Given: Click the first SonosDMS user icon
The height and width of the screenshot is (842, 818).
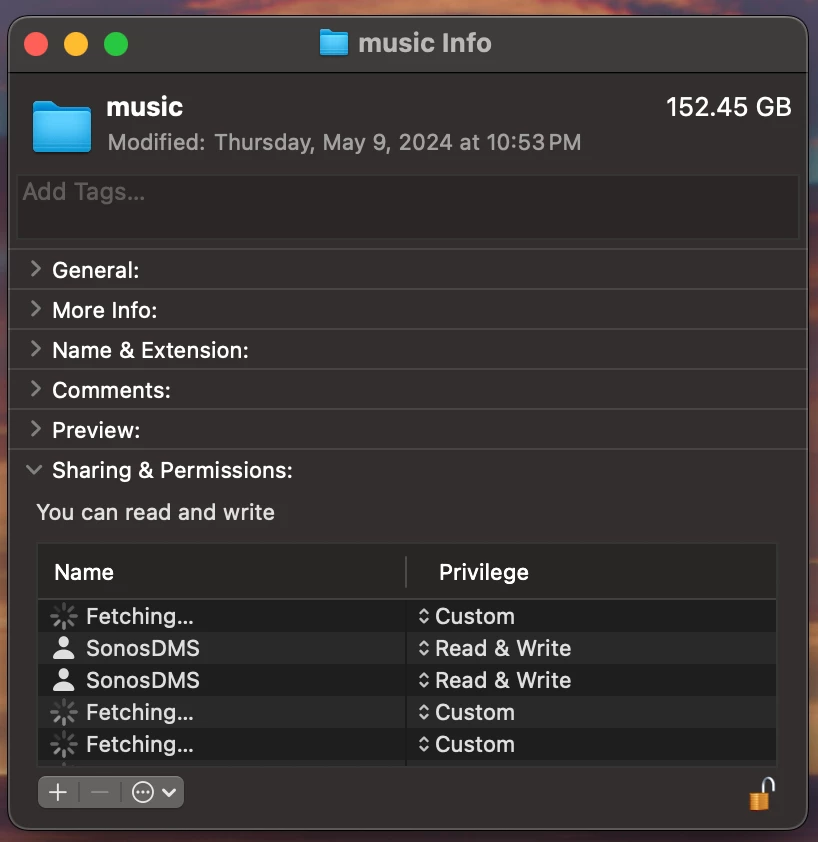Looking at the screenshot, I should coord(64,648).
